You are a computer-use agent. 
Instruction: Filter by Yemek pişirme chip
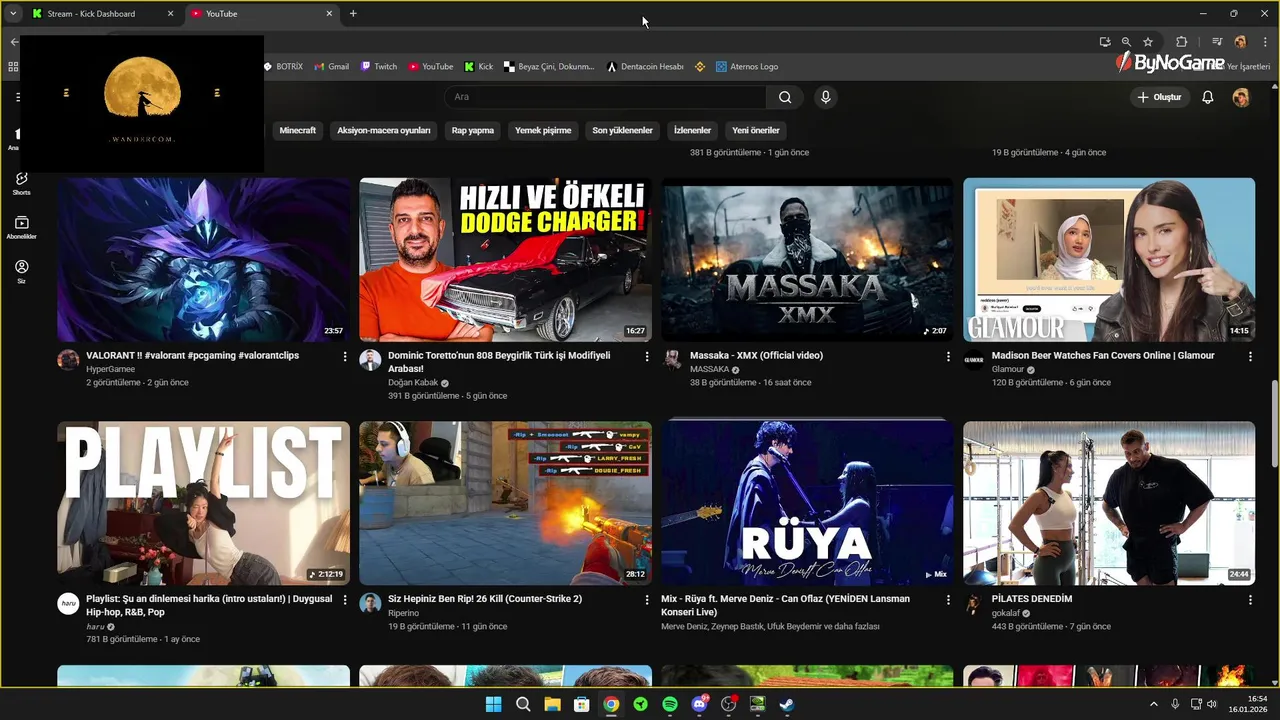(543, 130)
